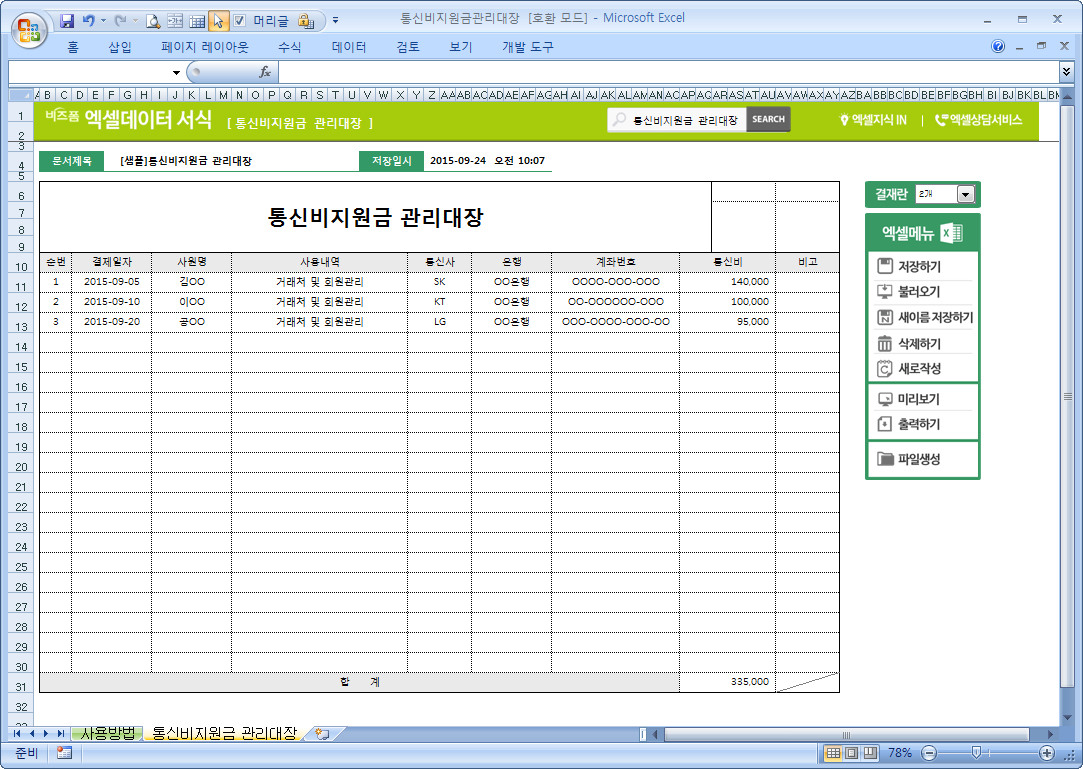
Task: Toggle the select objects arrow tool
Action: (218, 20)
